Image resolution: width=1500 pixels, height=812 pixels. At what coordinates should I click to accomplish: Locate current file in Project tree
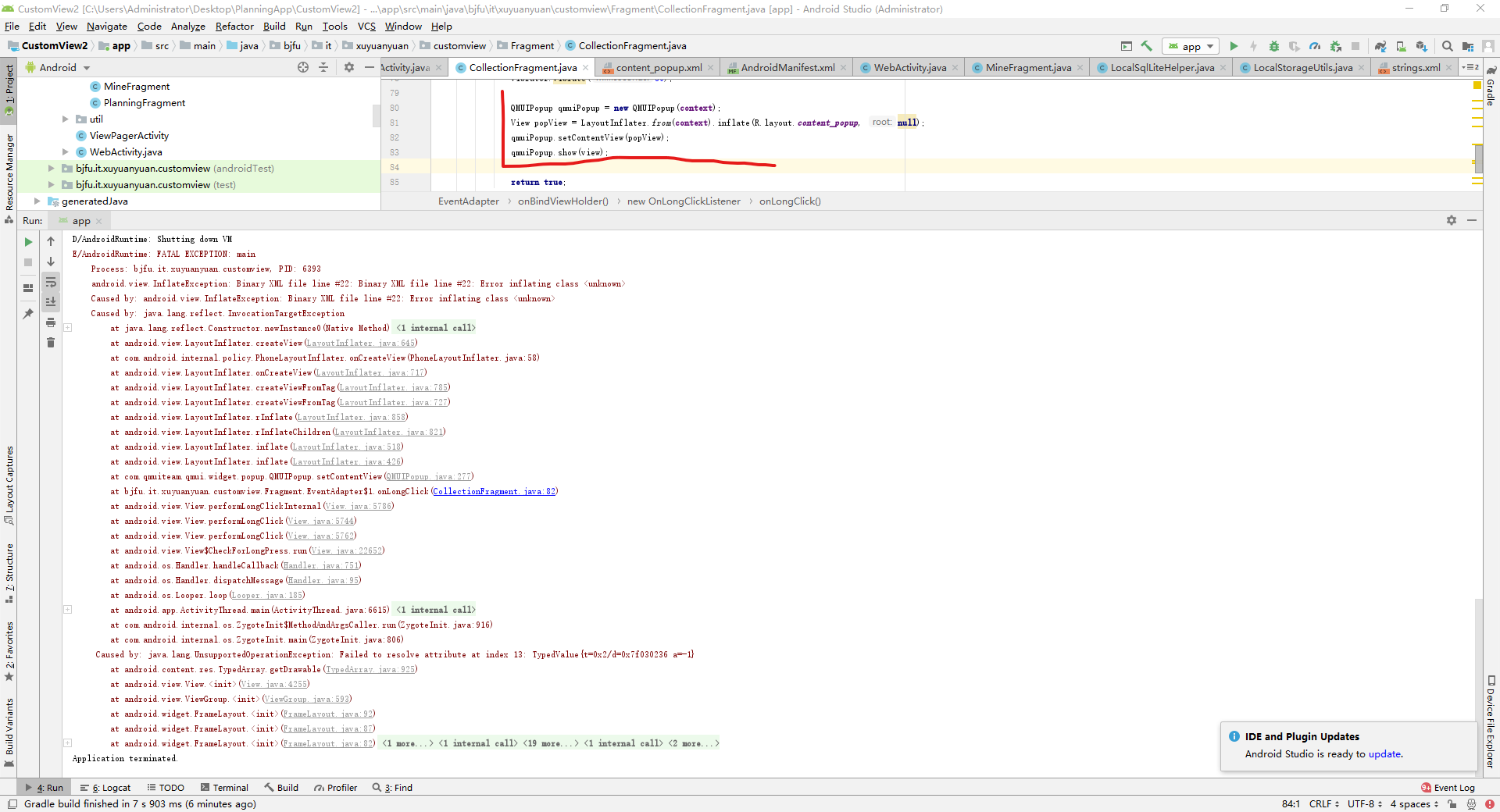point(303,68)
